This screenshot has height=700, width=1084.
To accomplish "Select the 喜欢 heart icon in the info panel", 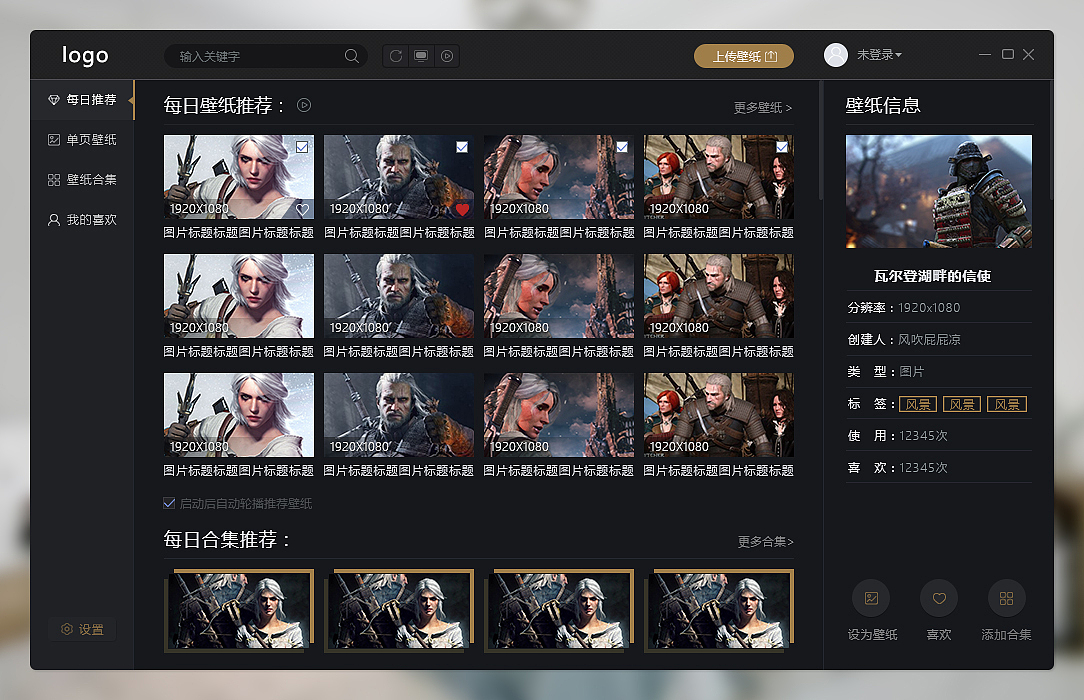I will [939, 598].
